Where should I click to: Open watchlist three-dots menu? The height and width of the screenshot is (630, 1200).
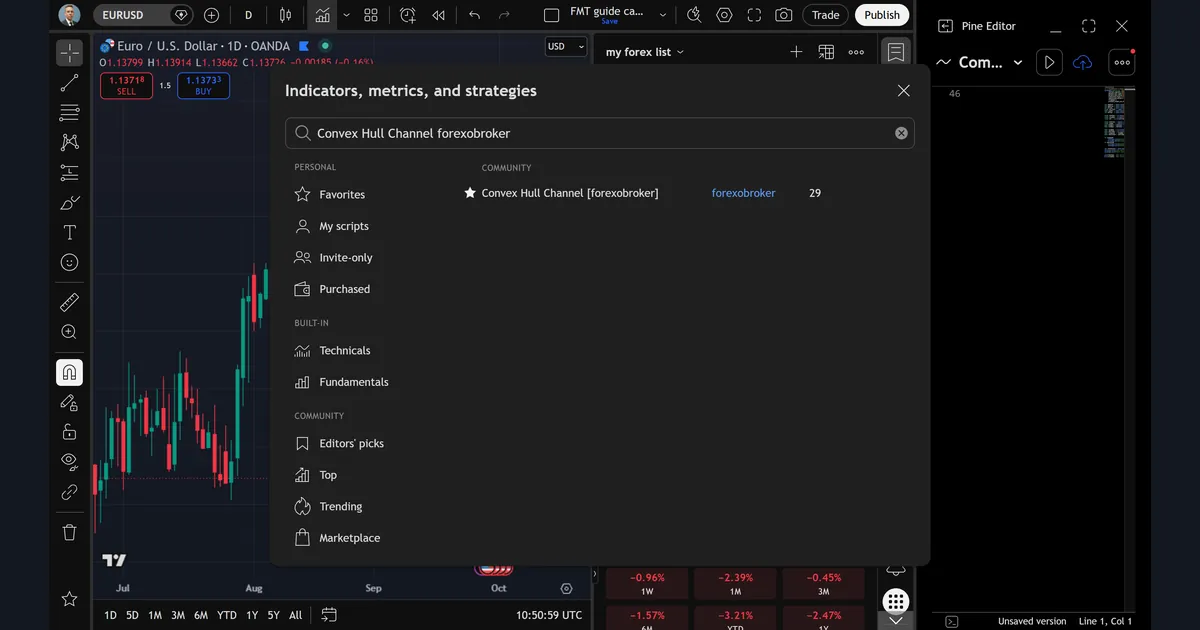[856, 52]
